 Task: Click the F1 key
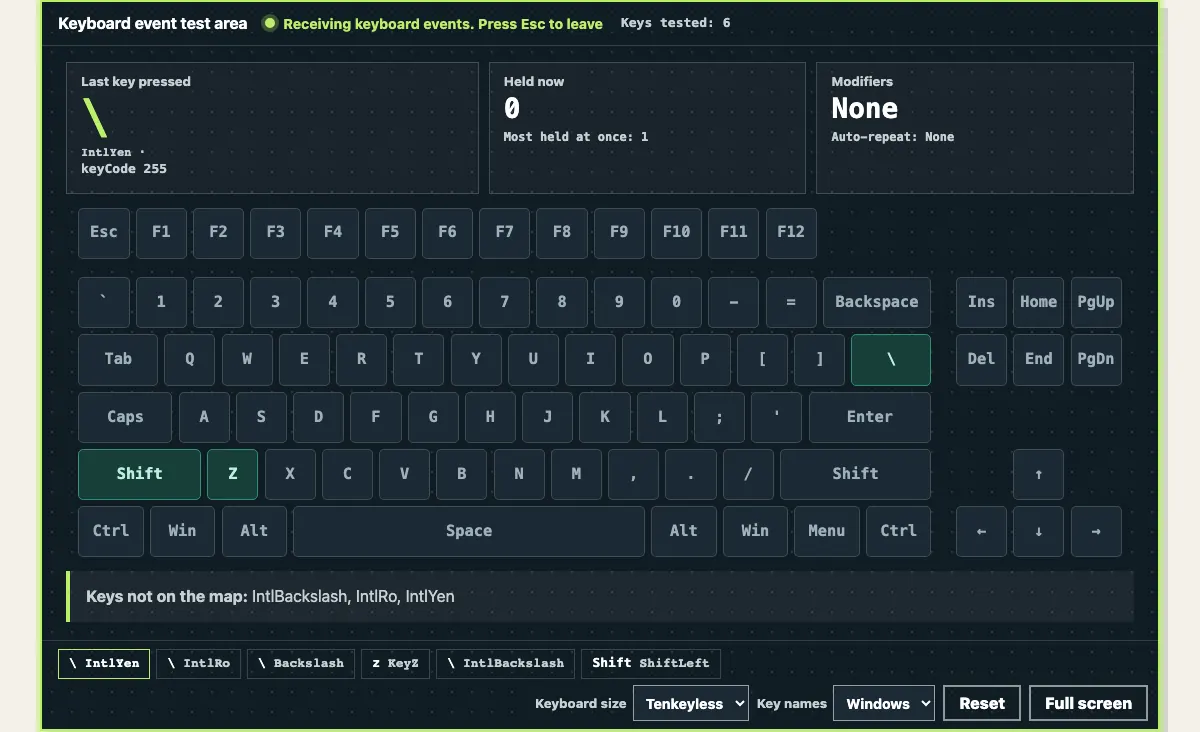point(161,232)
